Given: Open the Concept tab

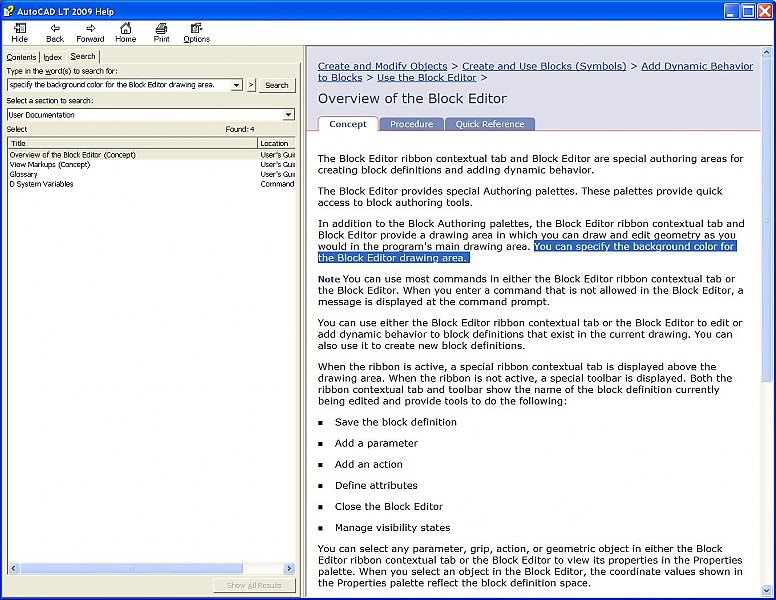Looking at the screenshot, I should pyautogui.click(x=348, y=124).
